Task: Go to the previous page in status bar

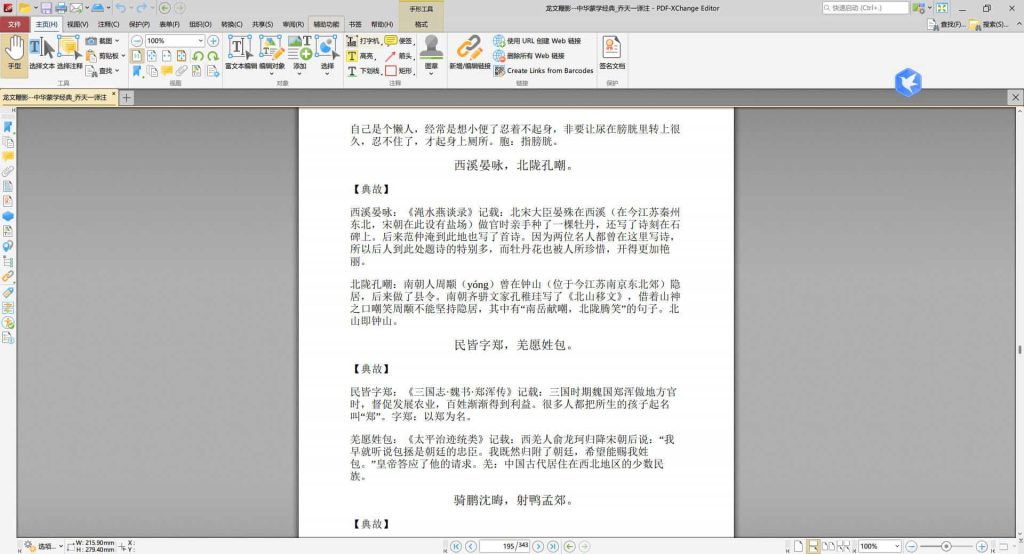Action: click(x=470, y=546)
